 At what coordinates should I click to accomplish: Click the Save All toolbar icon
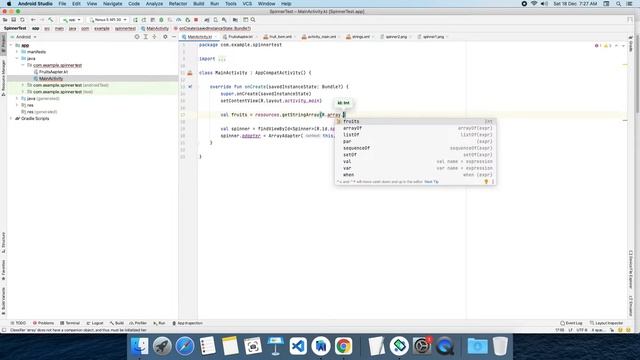coord(13,20)
